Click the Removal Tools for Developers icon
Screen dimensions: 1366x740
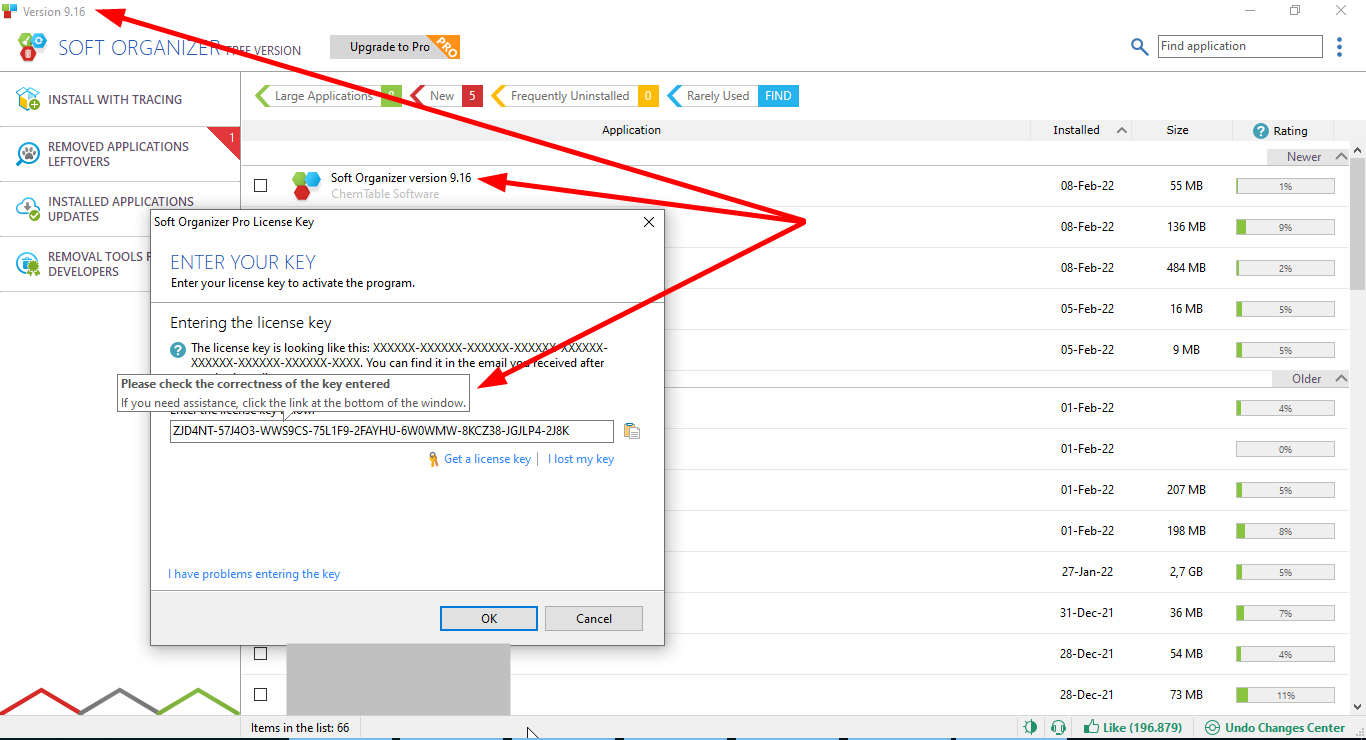coord(28,264)
